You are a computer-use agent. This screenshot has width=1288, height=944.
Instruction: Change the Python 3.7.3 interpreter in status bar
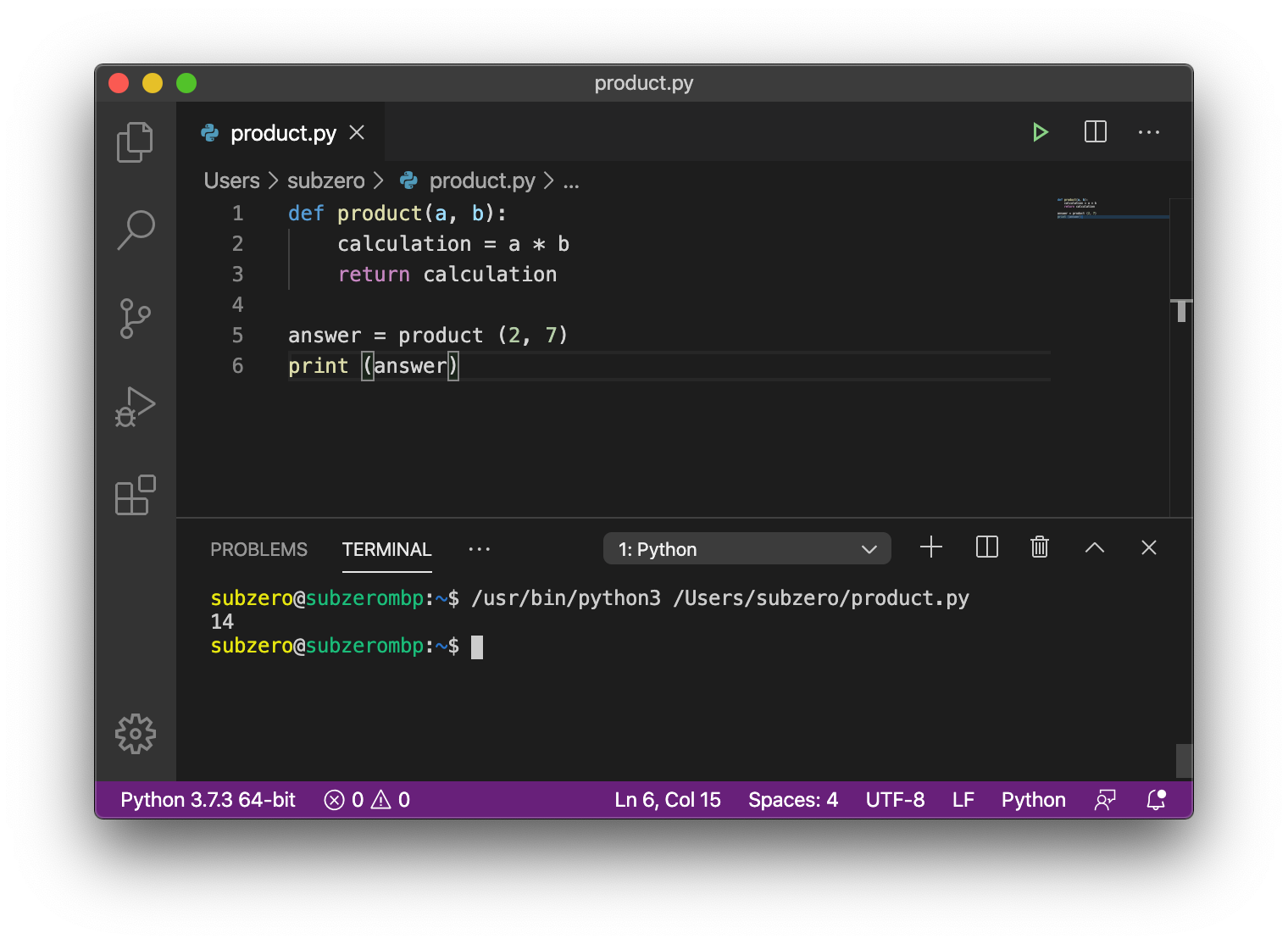pyautogui.click(x=208, y=799)
